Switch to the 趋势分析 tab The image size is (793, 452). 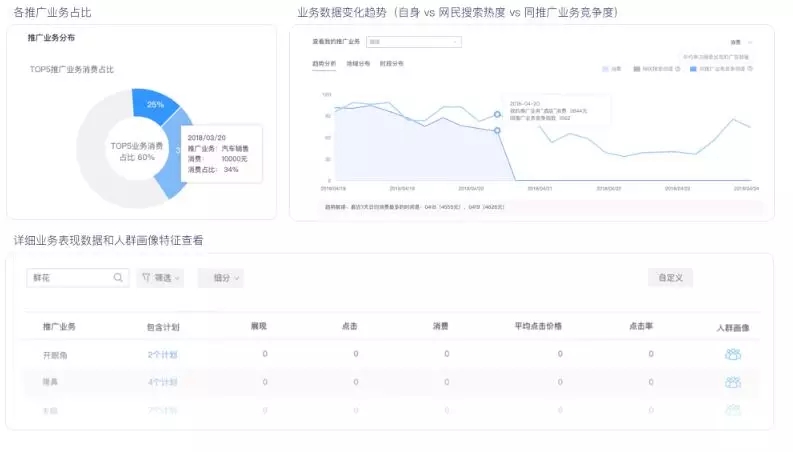tap(325, 64)
